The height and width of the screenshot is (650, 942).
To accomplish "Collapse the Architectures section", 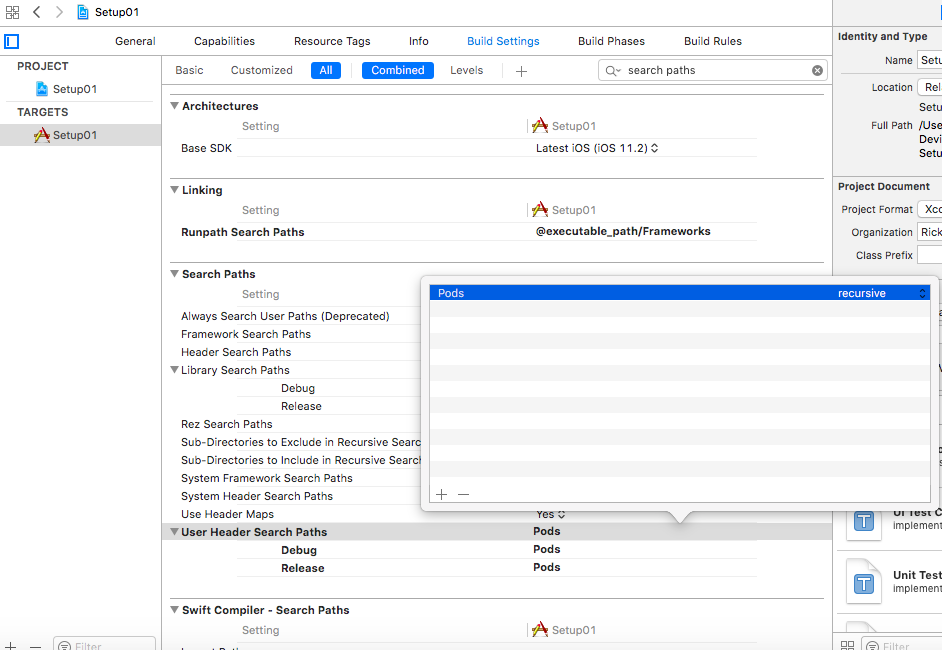I will 174,106.
